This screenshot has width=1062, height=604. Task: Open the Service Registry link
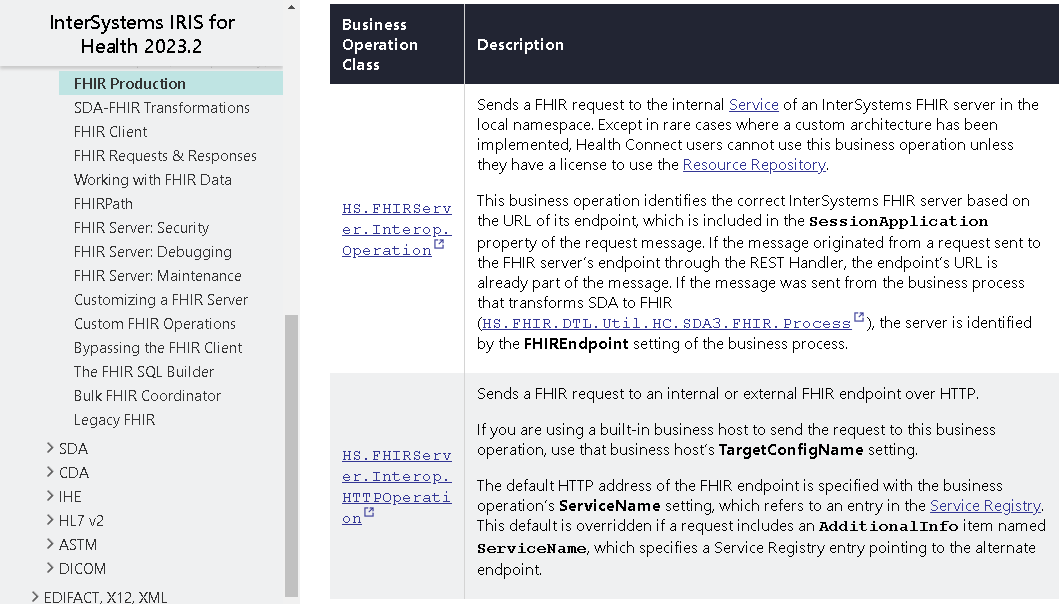pyautogui.click(x=985, y=506)
